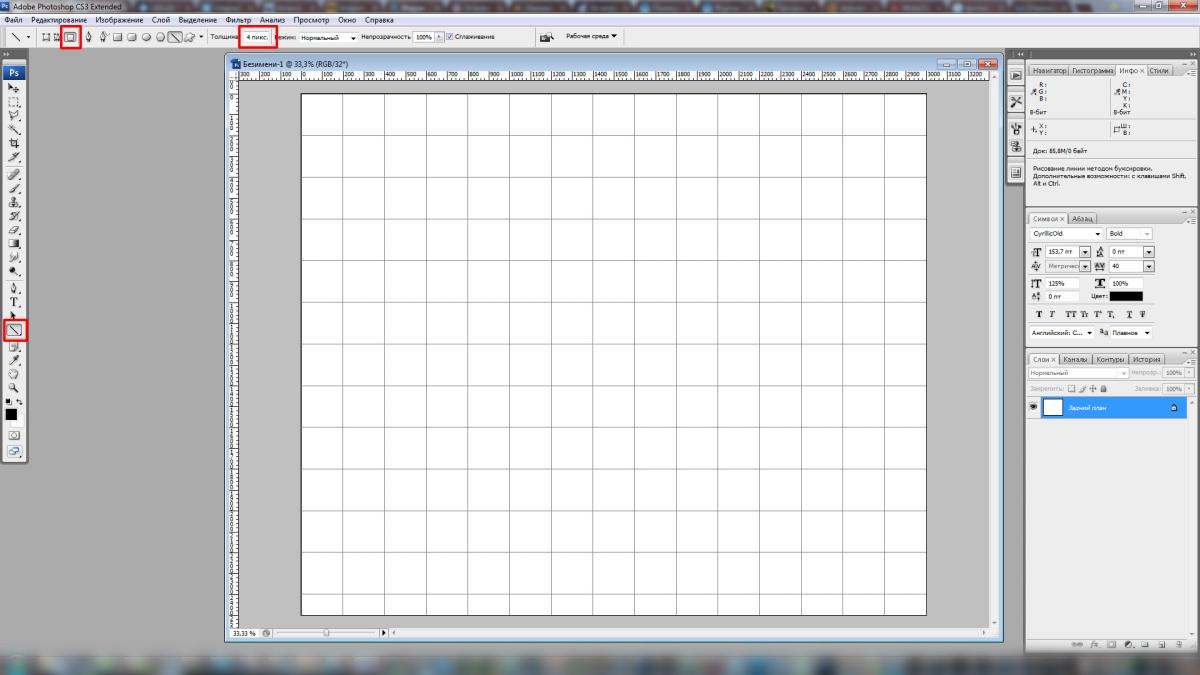
Task: Open the Рабочая среда workspace dropdown
Action: pyautogui.click(x=591, y=36)
